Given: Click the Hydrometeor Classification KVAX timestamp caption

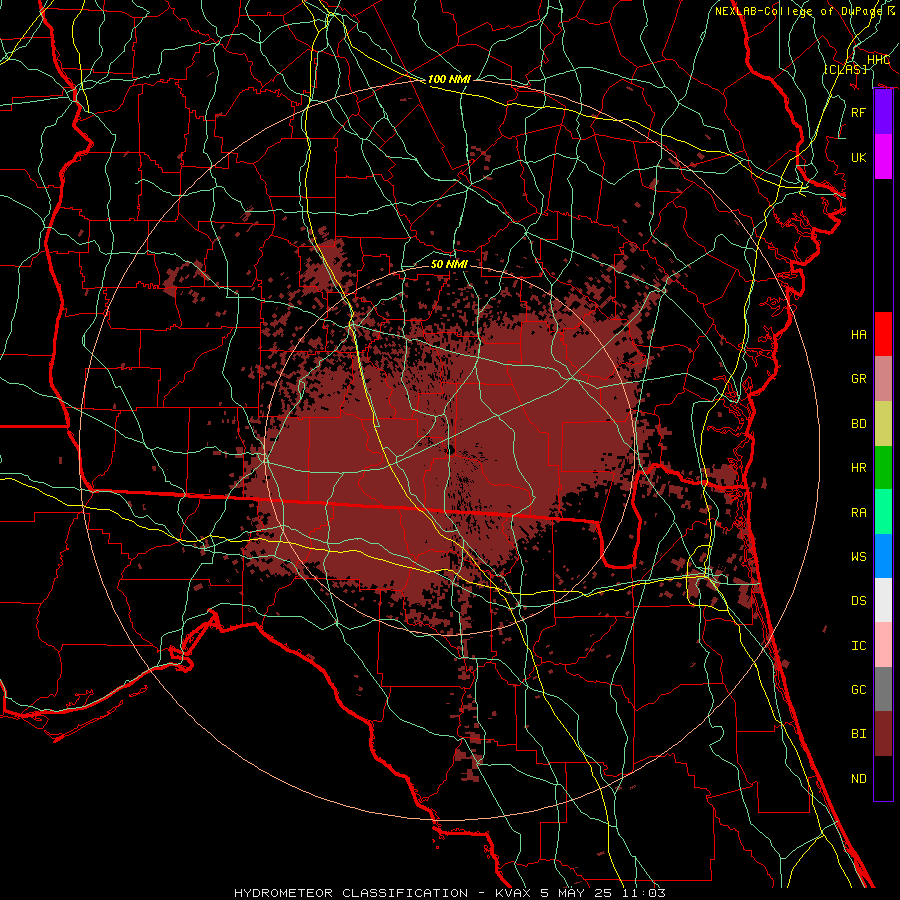Looking at the screenshot, I should pos(450,893).
